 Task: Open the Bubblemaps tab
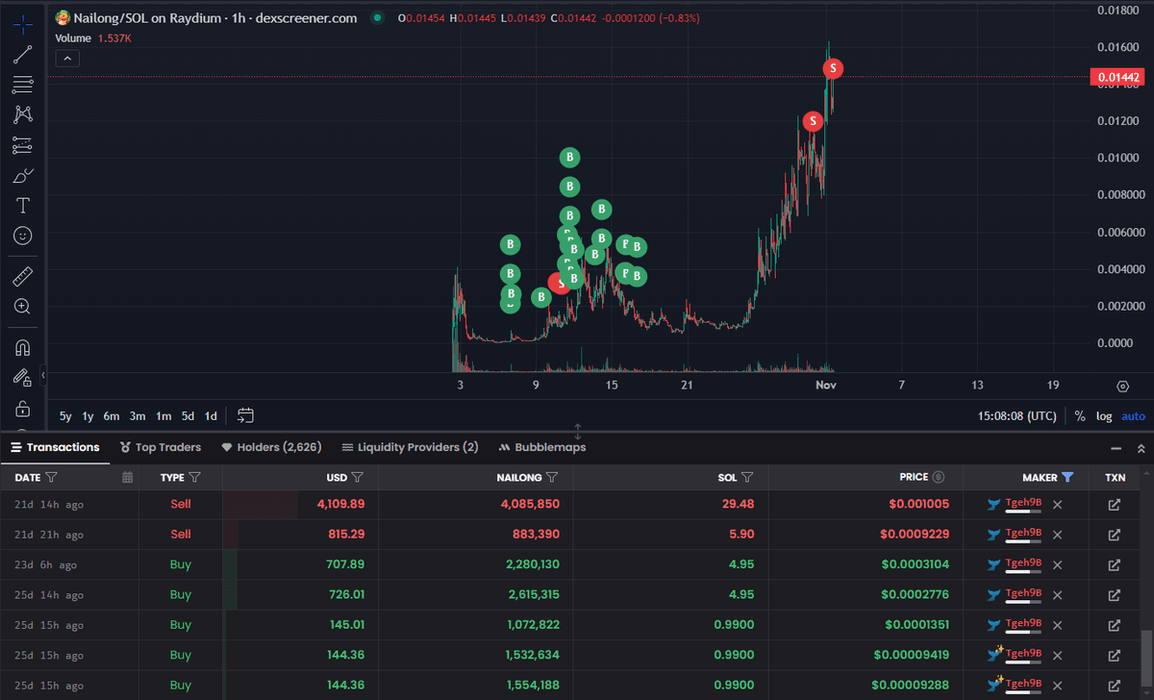click(542, 447)
